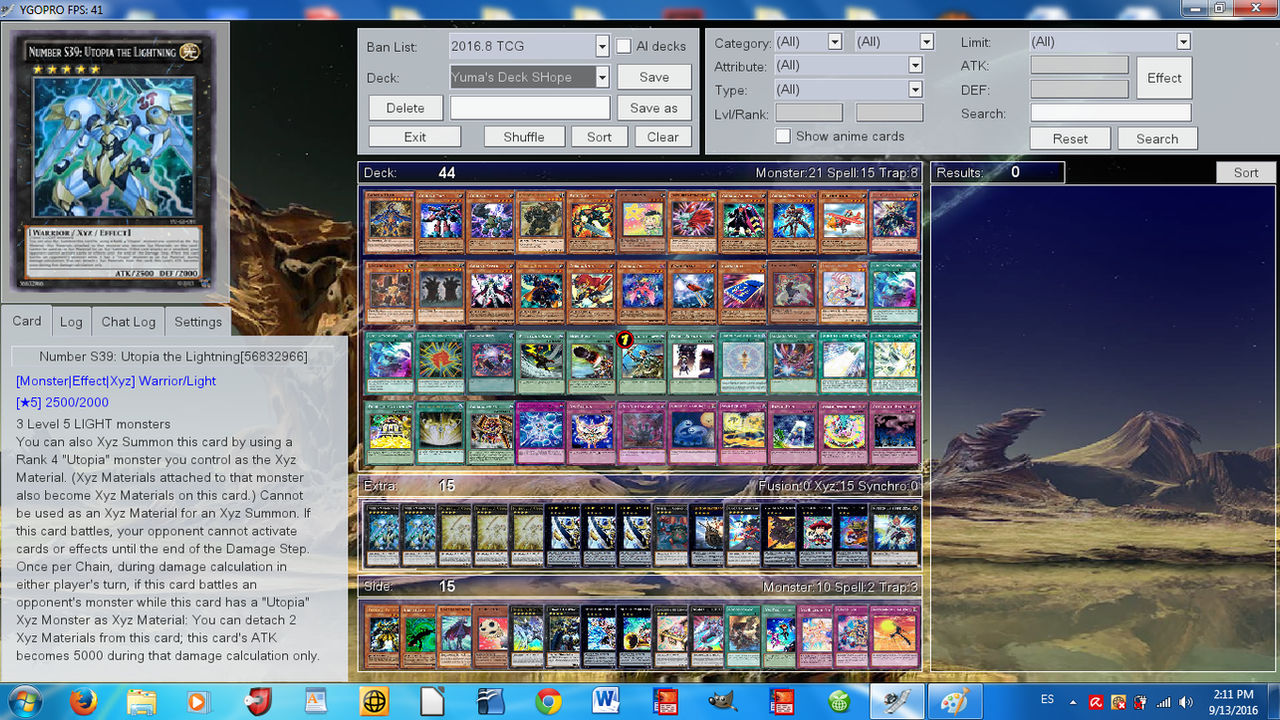Launch Google Chrome from the taskbar

click(x=547, y=701)
